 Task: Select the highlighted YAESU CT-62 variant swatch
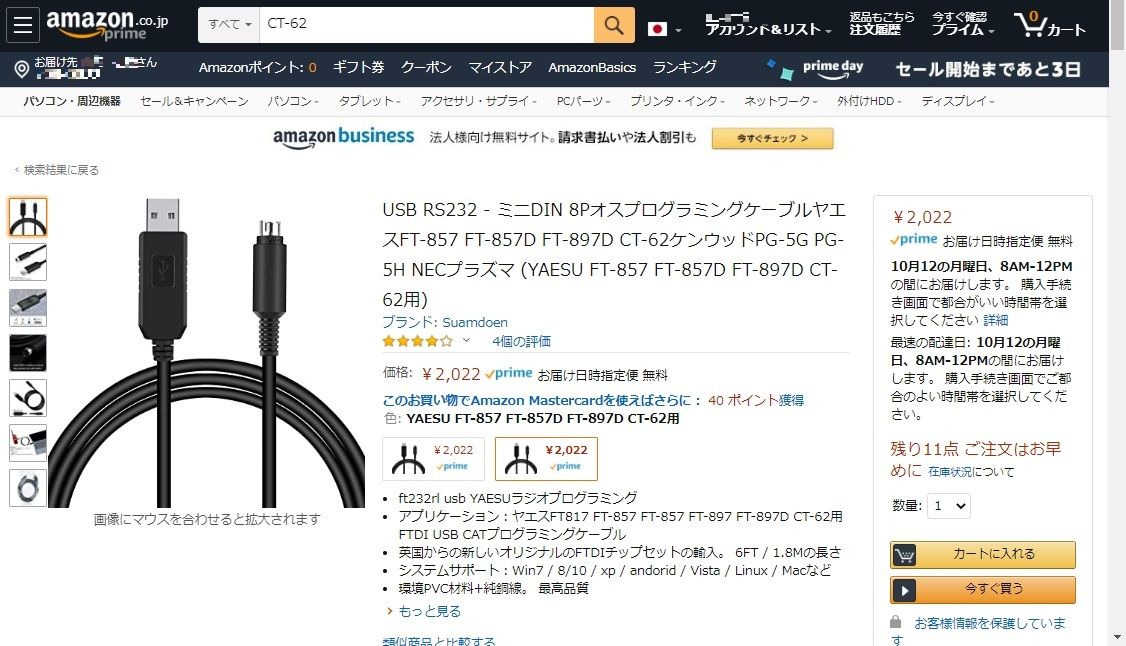coord(546,459)
